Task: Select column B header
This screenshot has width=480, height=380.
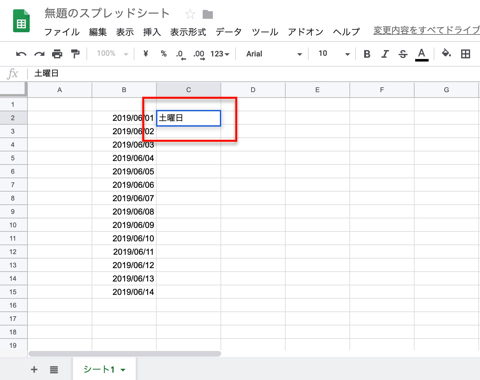Action: [x=124, y=90]
